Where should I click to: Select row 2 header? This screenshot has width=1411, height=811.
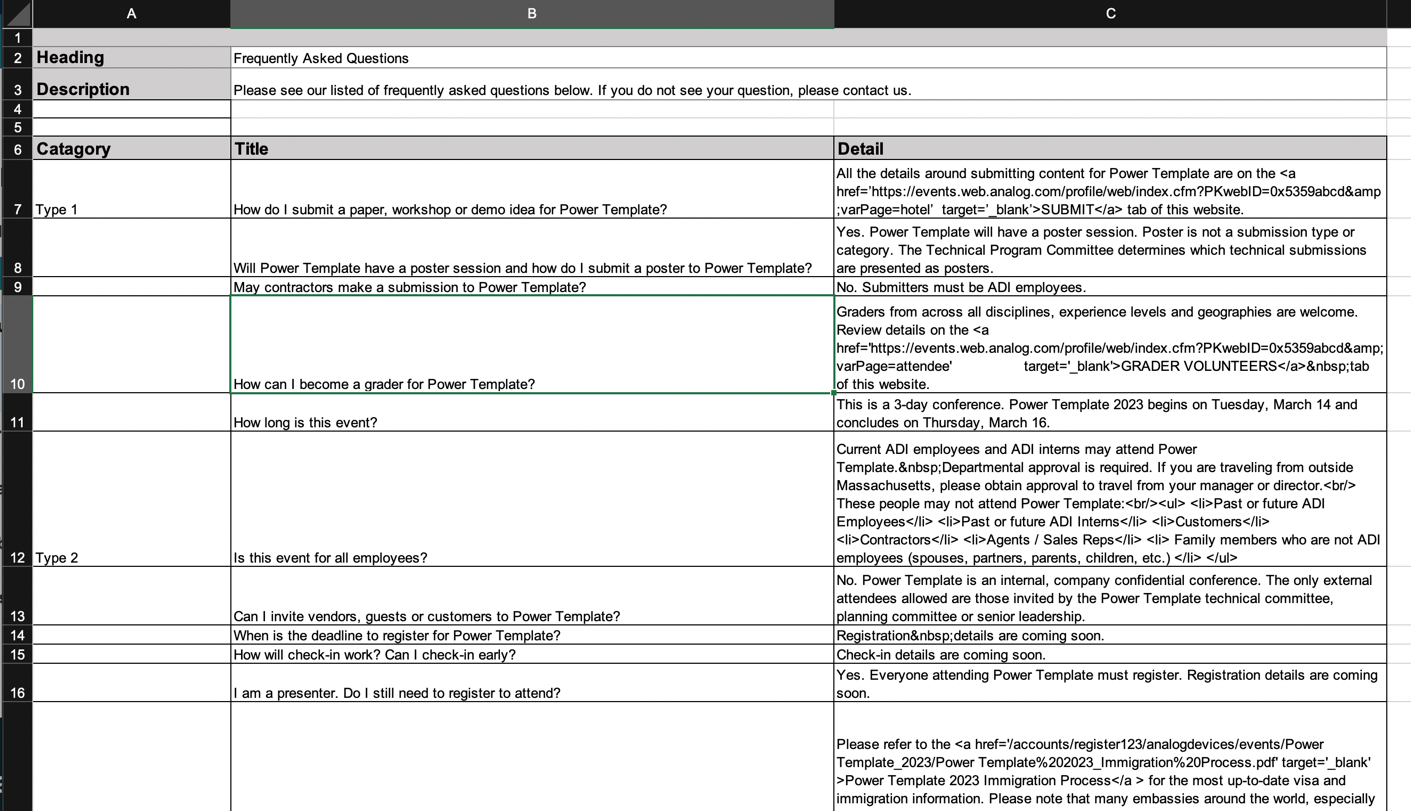tap(17, 58)
